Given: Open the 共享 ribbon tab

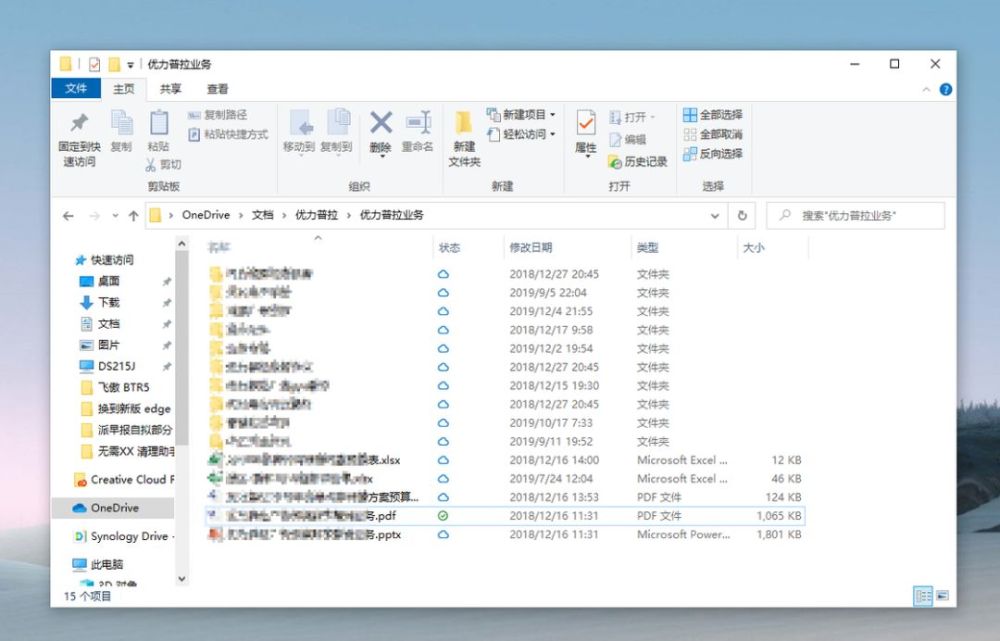Looking at the screenshot, I should coord(170,89).
